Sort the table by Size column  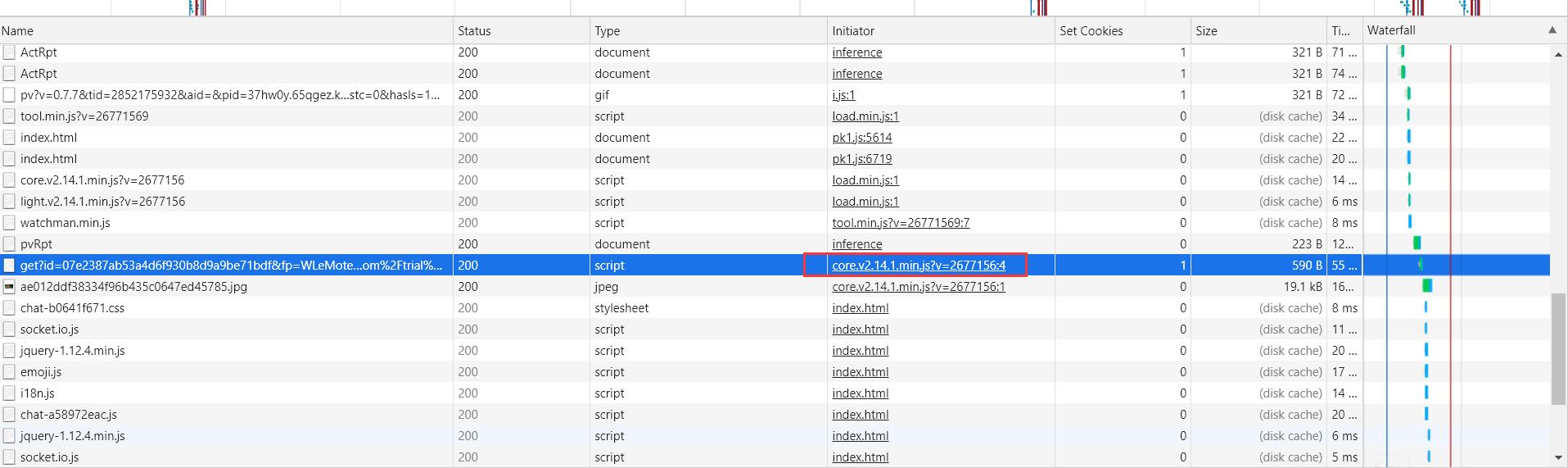1206,31
